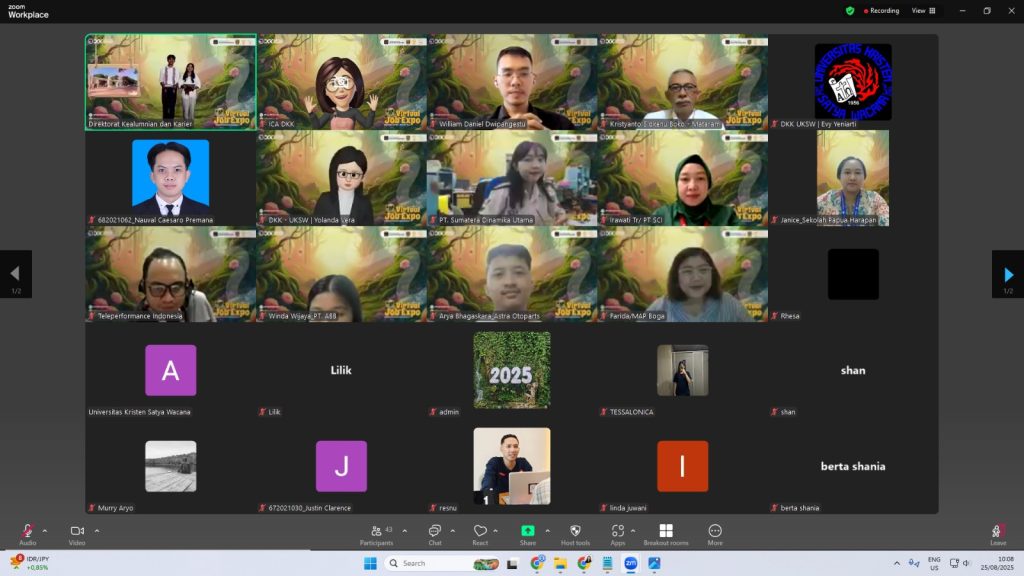Click the React heart icon
The height and width of the screenshot is (576, 1024).
click(480, 531)
